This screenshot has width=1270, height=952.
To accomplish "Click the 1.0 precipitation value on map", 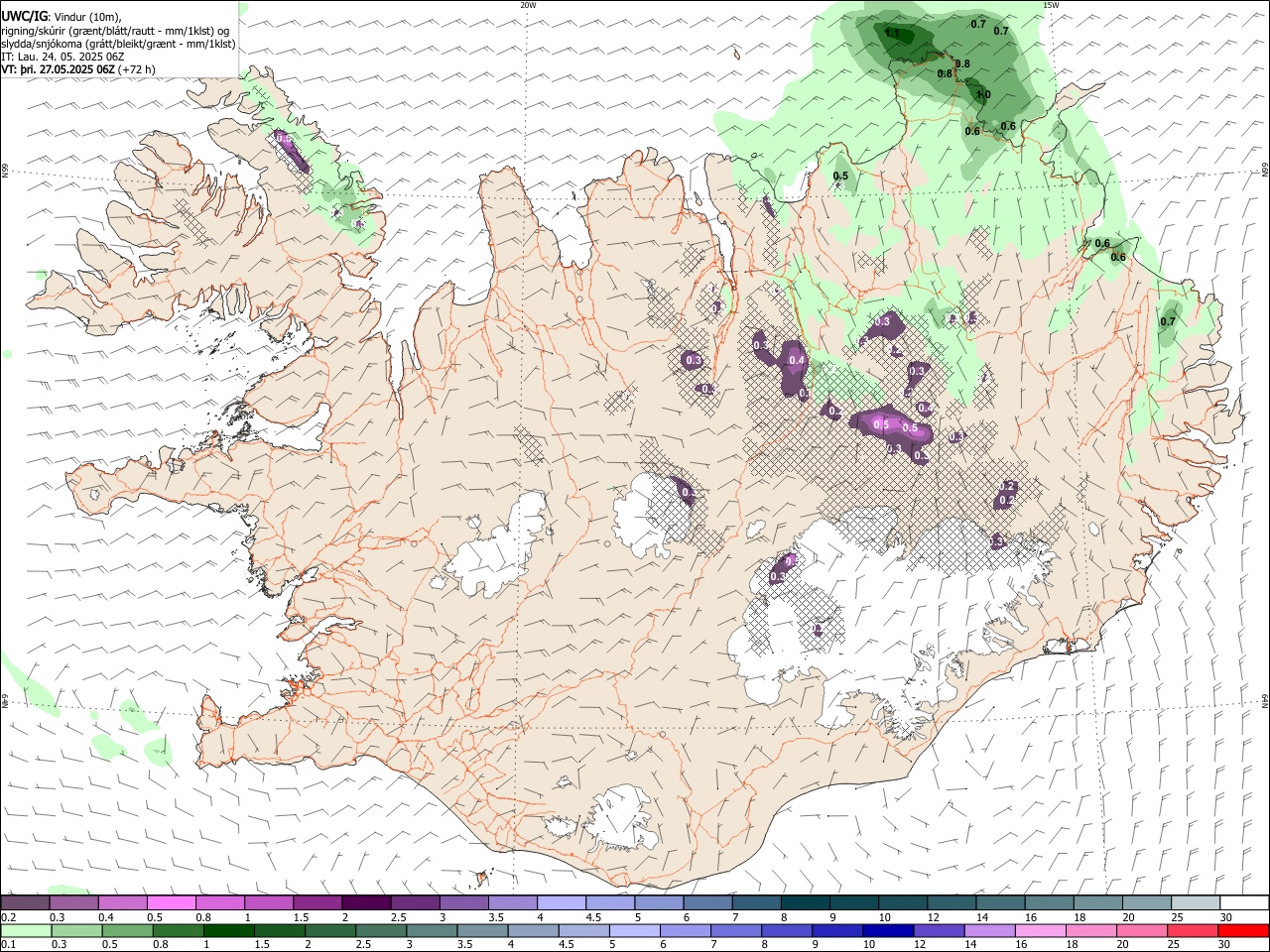I will (982, 95).
